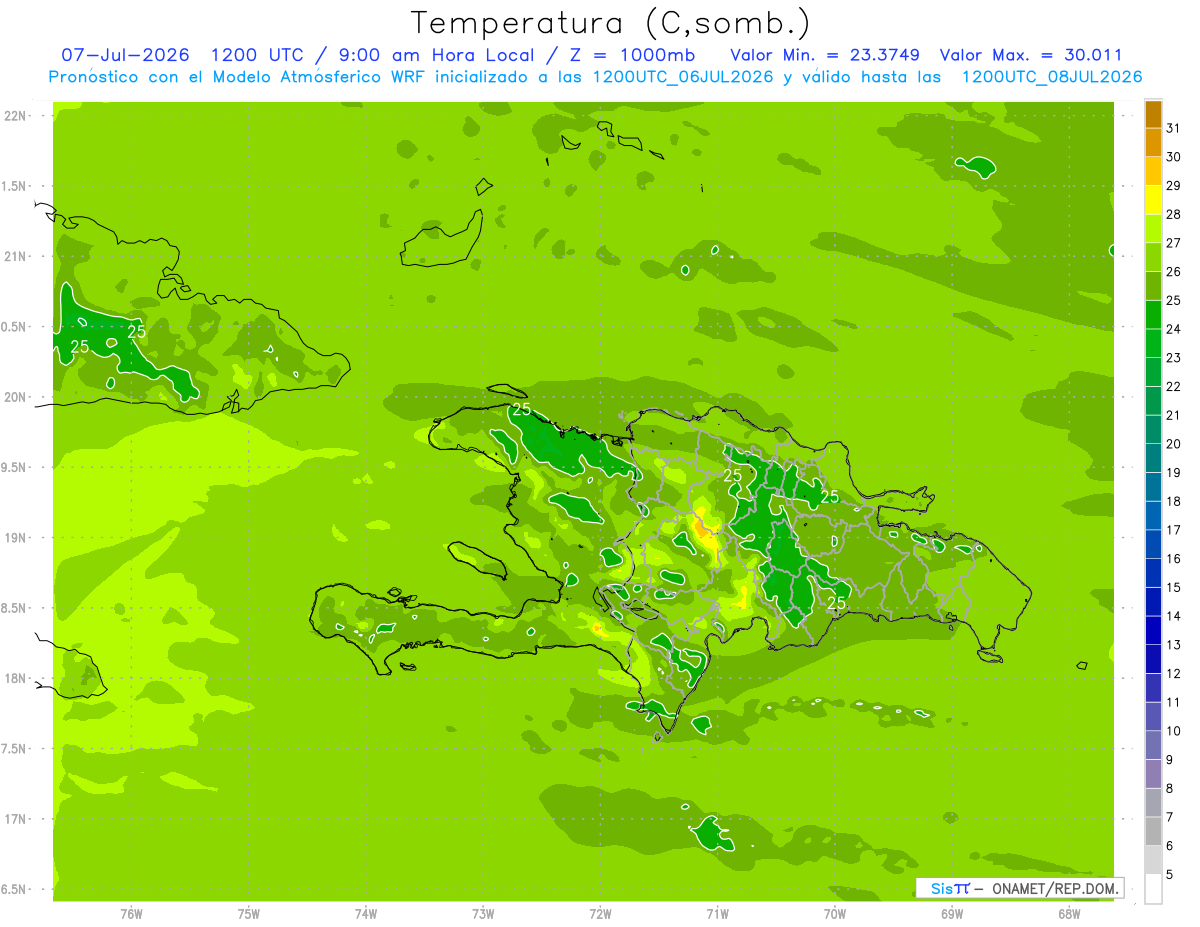The width and height of the screenshot is (1200, 927).
Task: Click the "12" colorbar scale label
Action: [x=1174, y=673]
